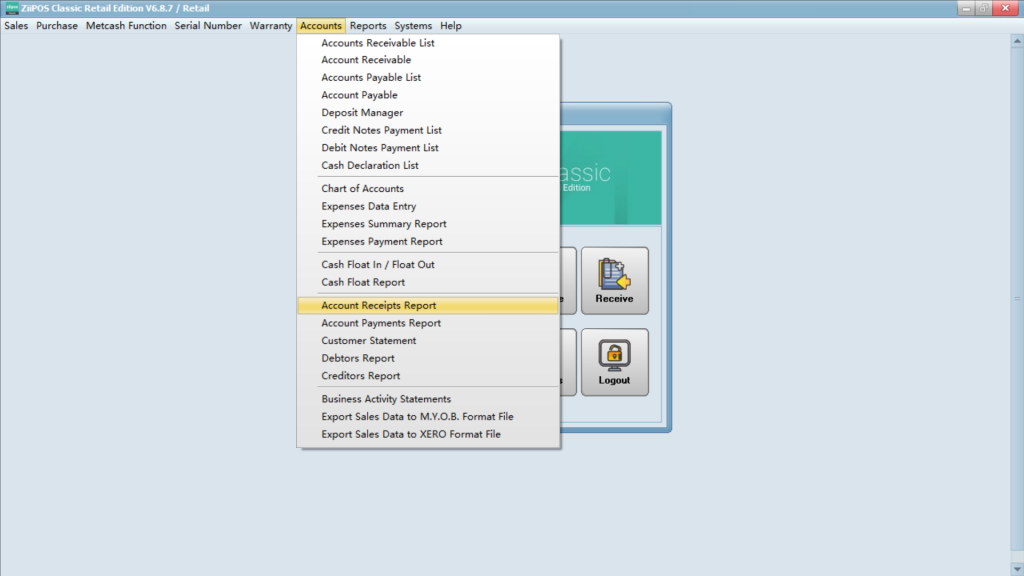View Customer Statement

tap(428, 340)
